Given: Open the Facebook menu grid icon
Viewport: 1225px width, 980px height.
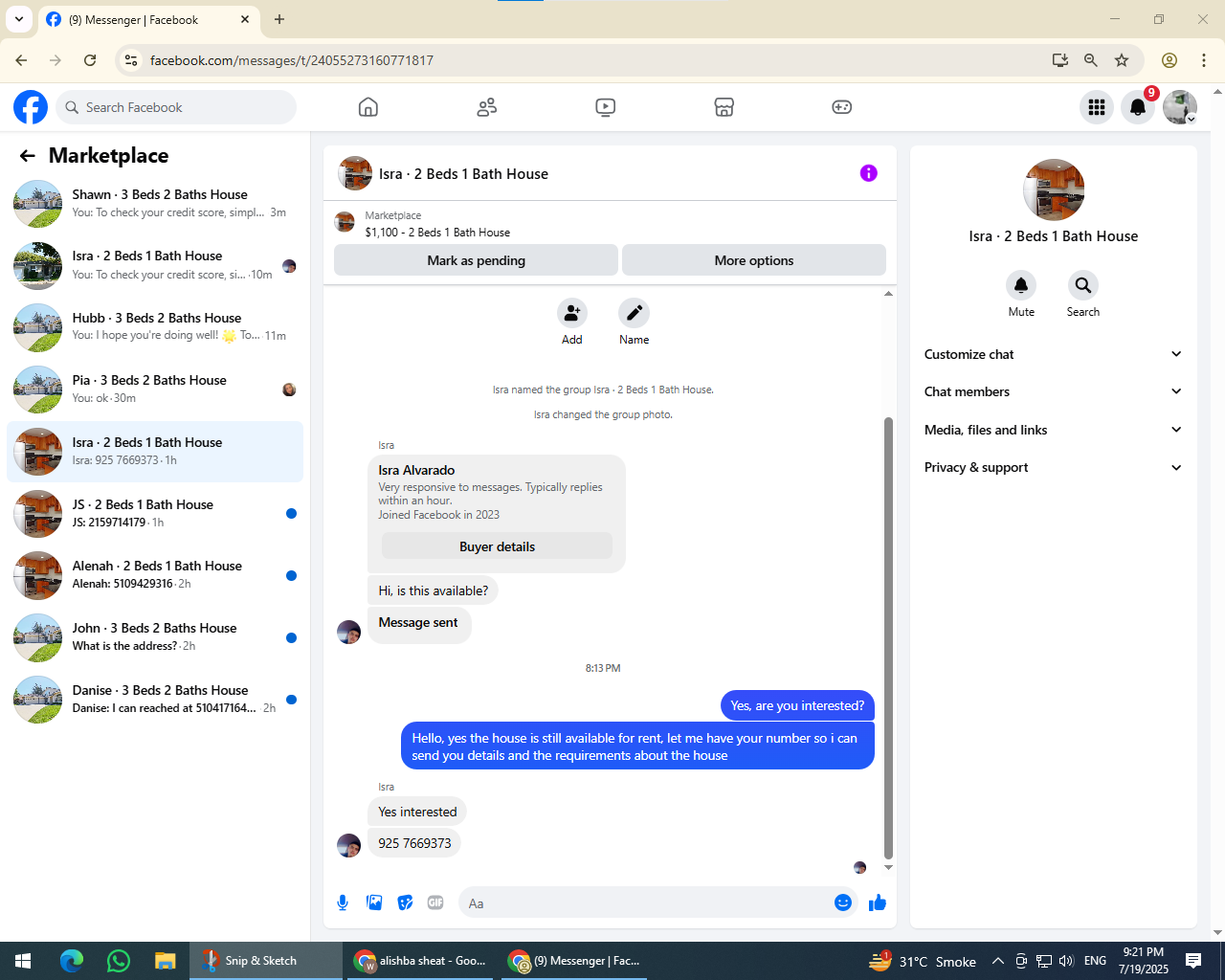Looking at the screenshot, I should coord(1097,107).
